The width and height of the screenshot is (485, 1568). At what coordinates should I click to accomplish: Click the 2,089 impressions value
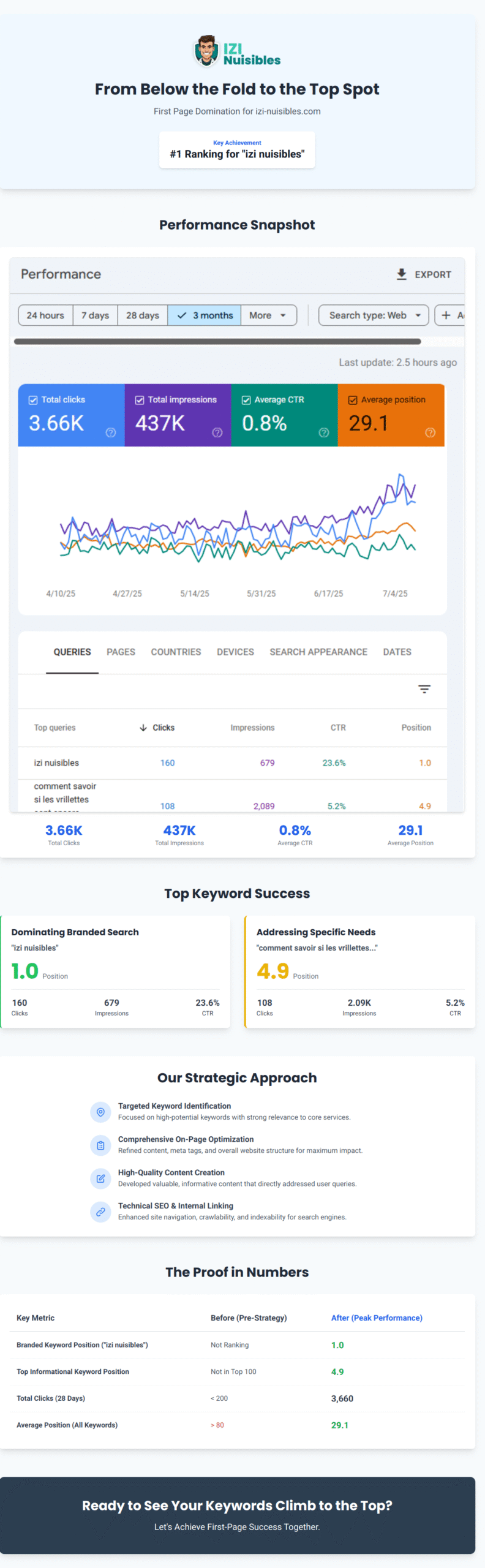(264, 806)
